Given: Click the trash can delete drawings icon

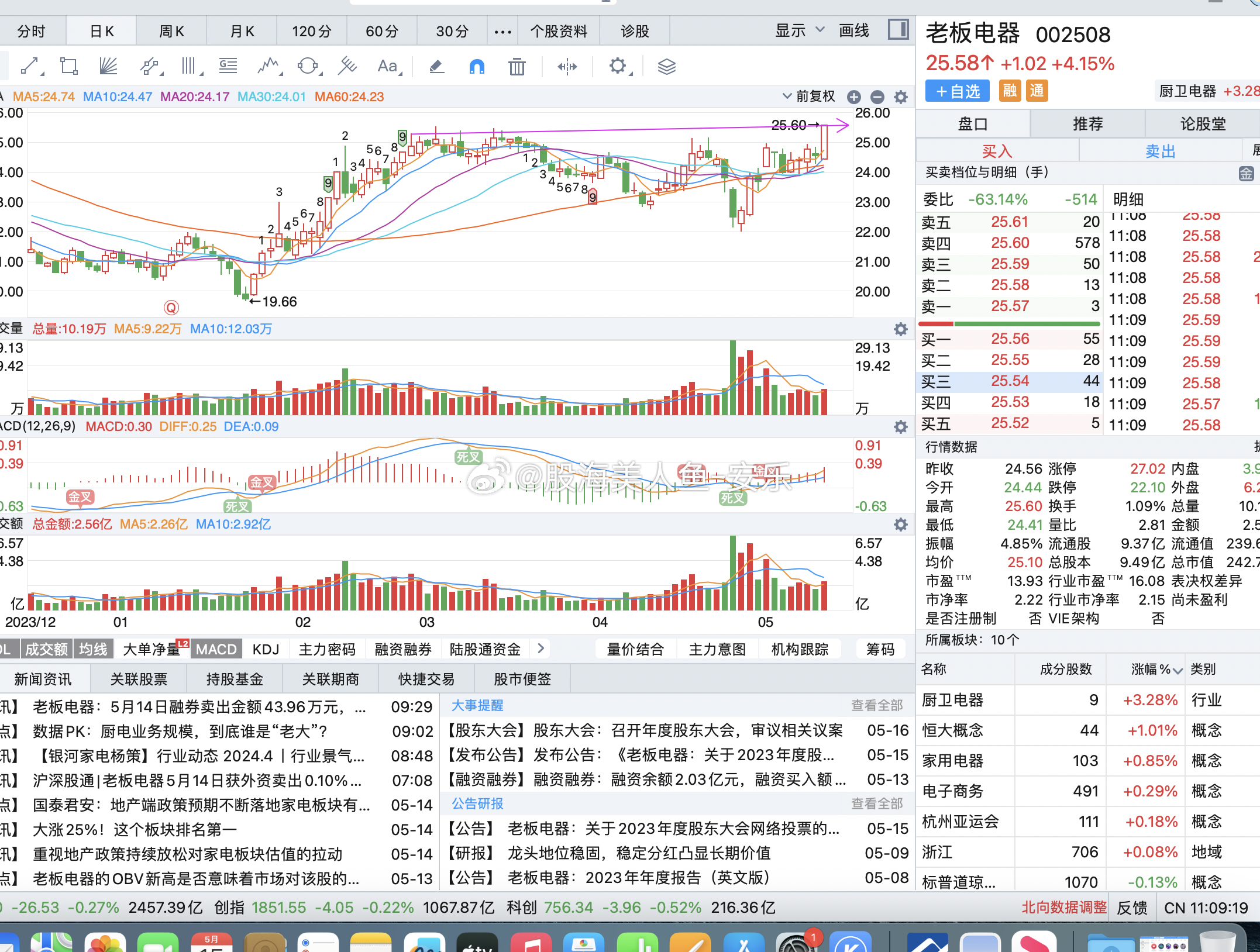Looking at the screenshot, I should (x=517, y=67).
